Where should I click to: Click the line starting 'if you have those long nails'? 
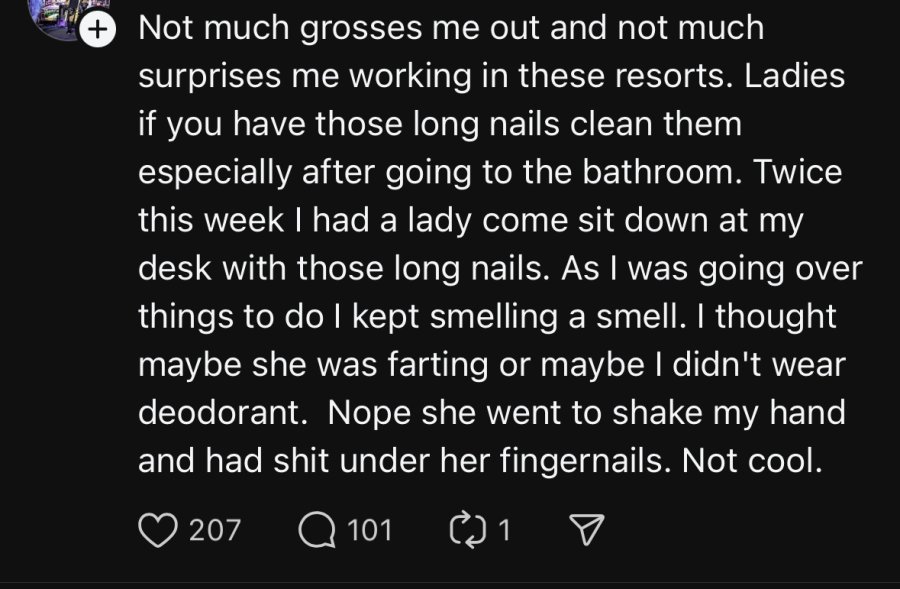click(x=440, y=125)
